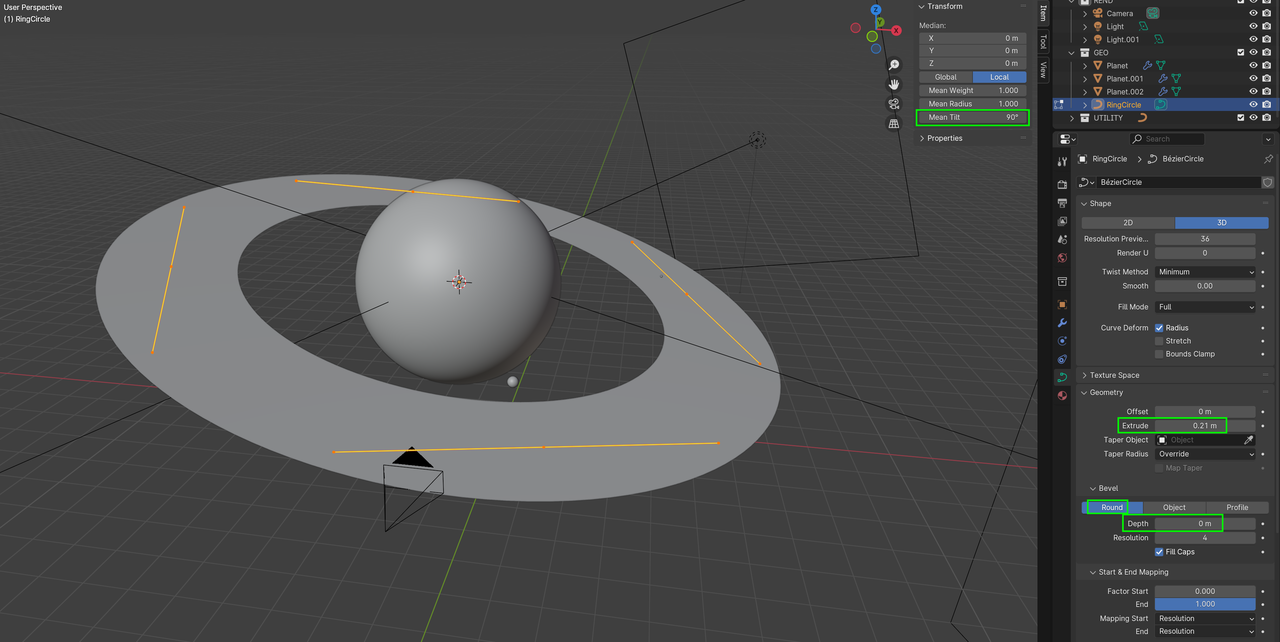
Task: Set curve shape to 2D
Action: 1128,222
